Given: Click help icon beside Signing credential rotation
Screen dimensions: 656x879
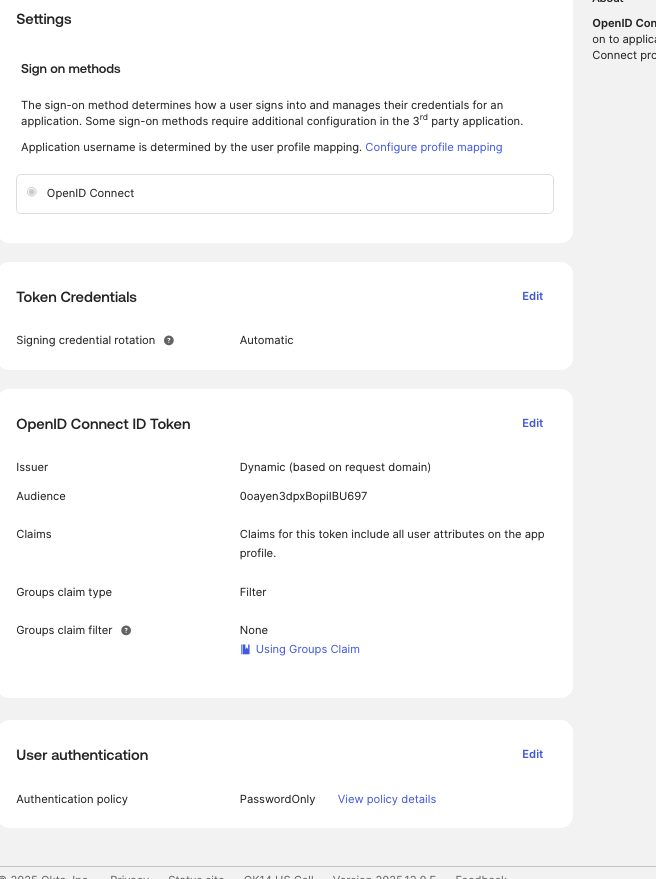Looking at the screenshot, I should coord(169,340).
